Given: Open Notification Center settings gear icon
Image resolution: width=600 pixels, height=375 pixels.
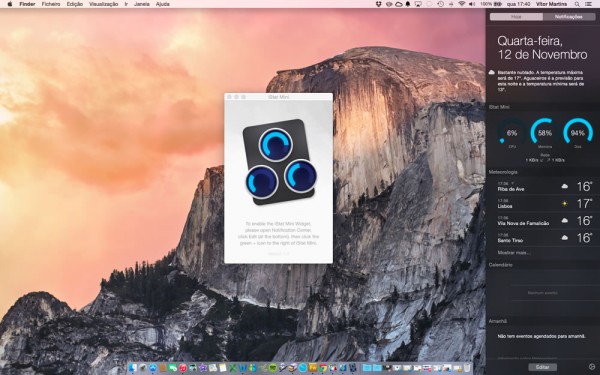Looking at the screenshot, I should (x=592, y=367).
